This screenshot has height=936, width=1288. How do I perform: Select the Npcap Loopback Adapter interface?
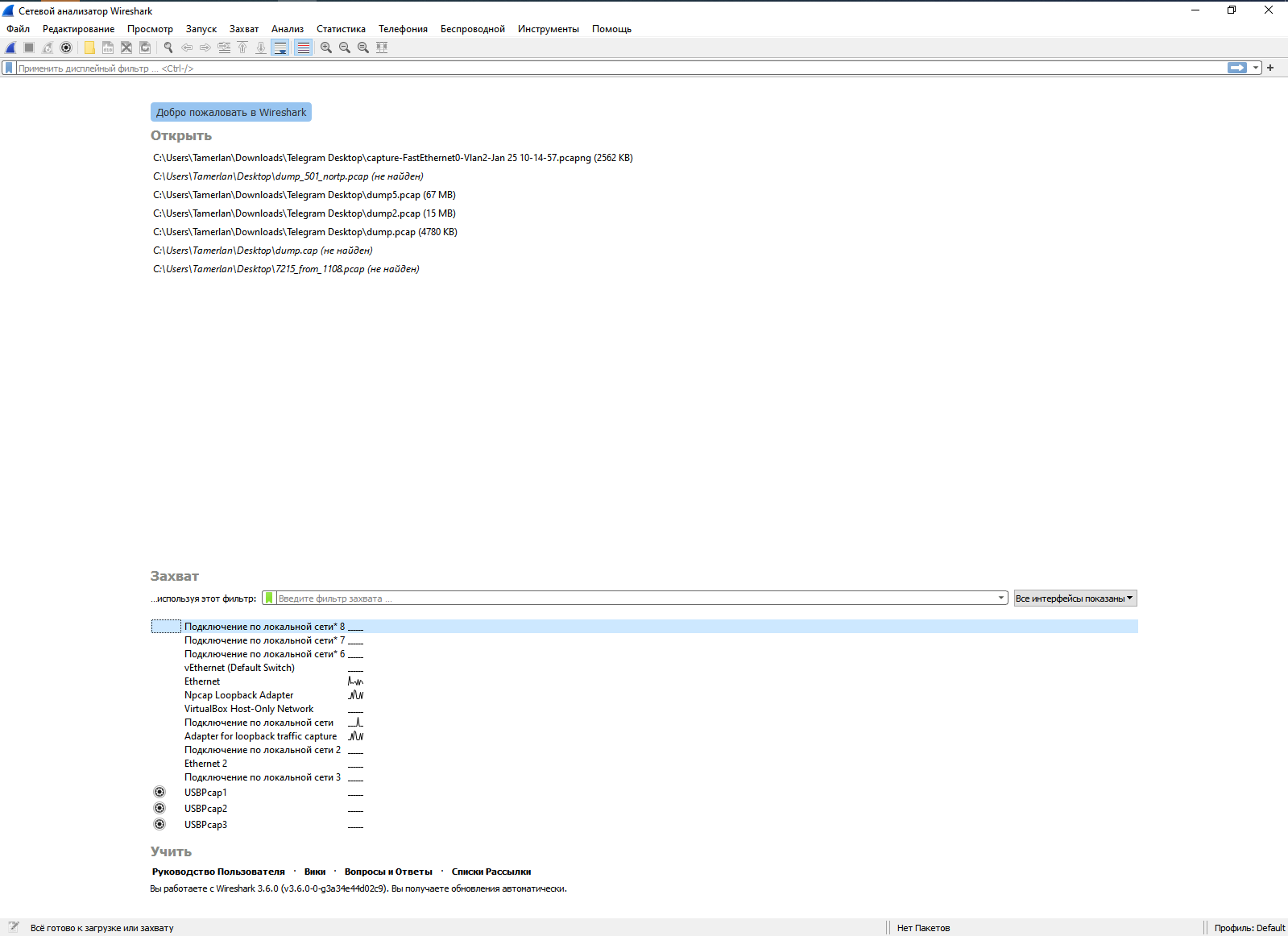click(644, 695)
